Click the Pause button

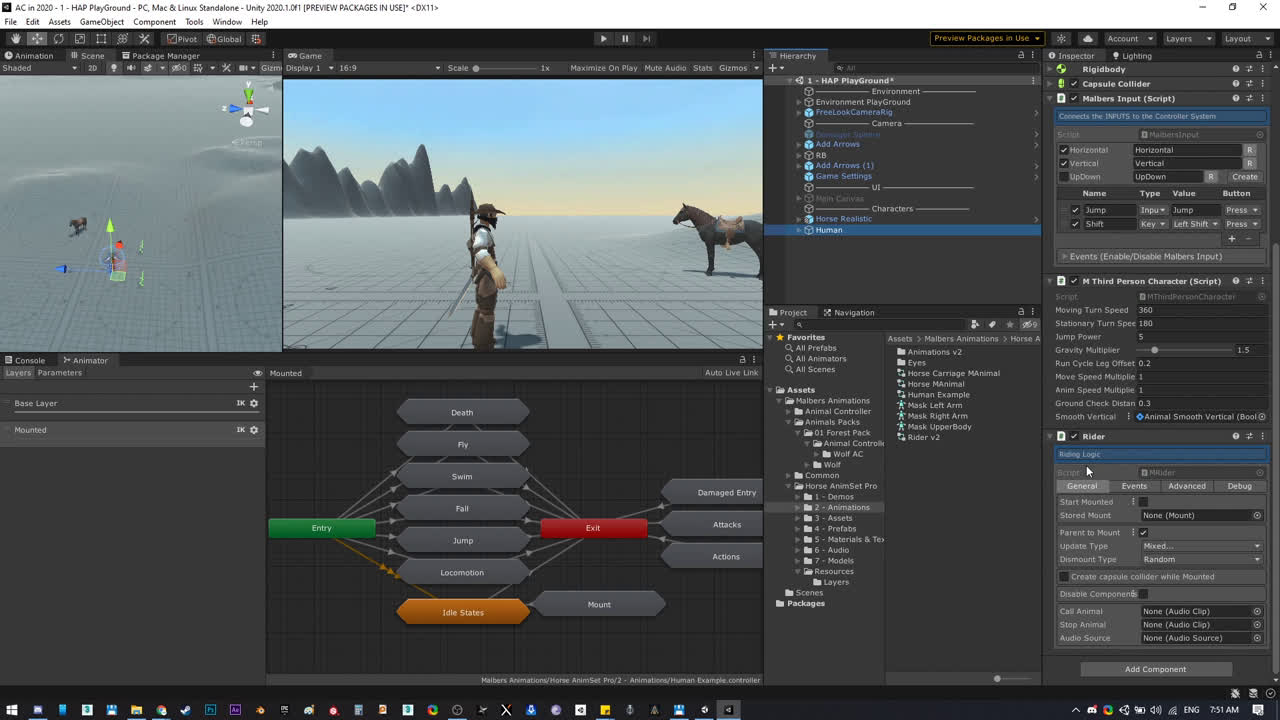625,39
